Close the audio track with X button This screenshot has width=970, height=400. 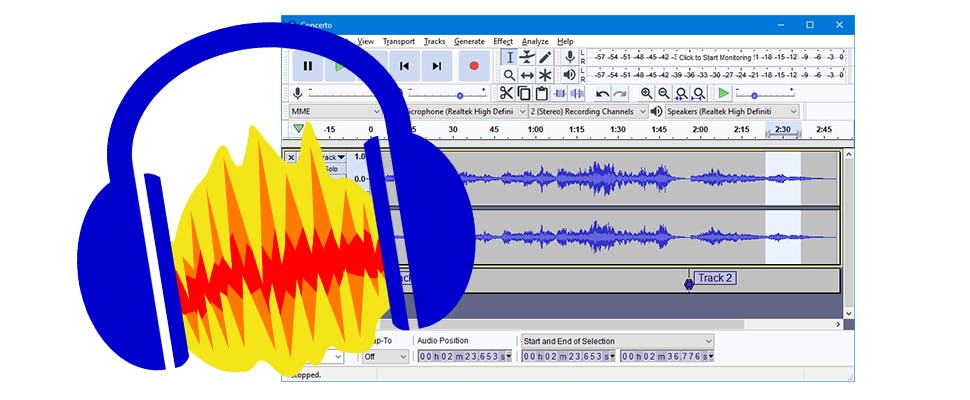(291, 157)
